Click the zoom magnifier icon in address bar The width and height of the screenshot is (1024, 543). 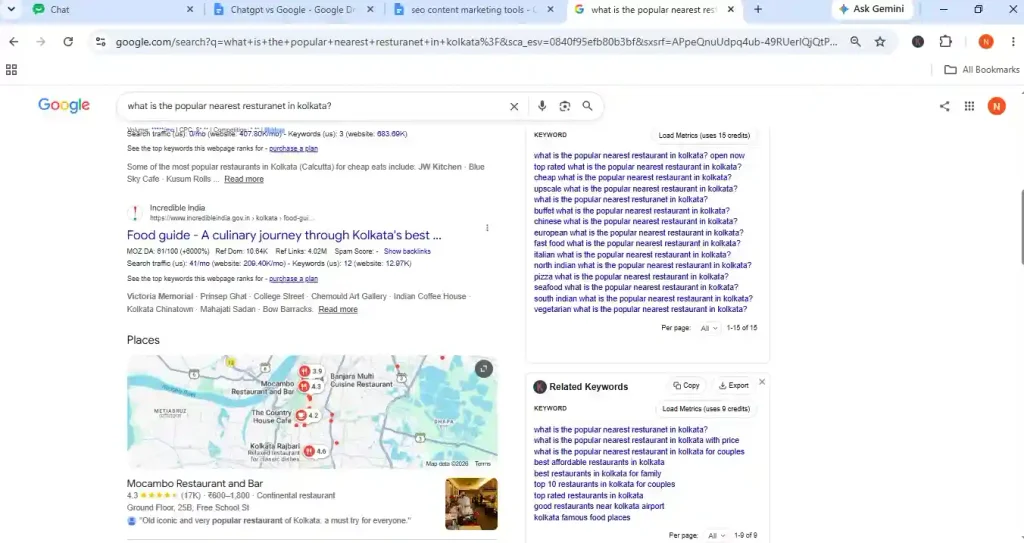(x=855, y=42)
